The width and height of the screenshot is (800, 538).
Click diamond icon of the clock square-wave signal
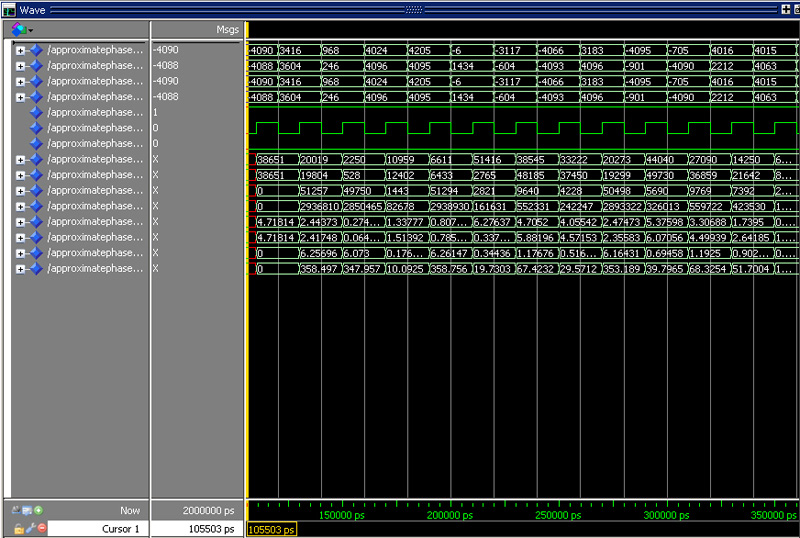[36, 128]
